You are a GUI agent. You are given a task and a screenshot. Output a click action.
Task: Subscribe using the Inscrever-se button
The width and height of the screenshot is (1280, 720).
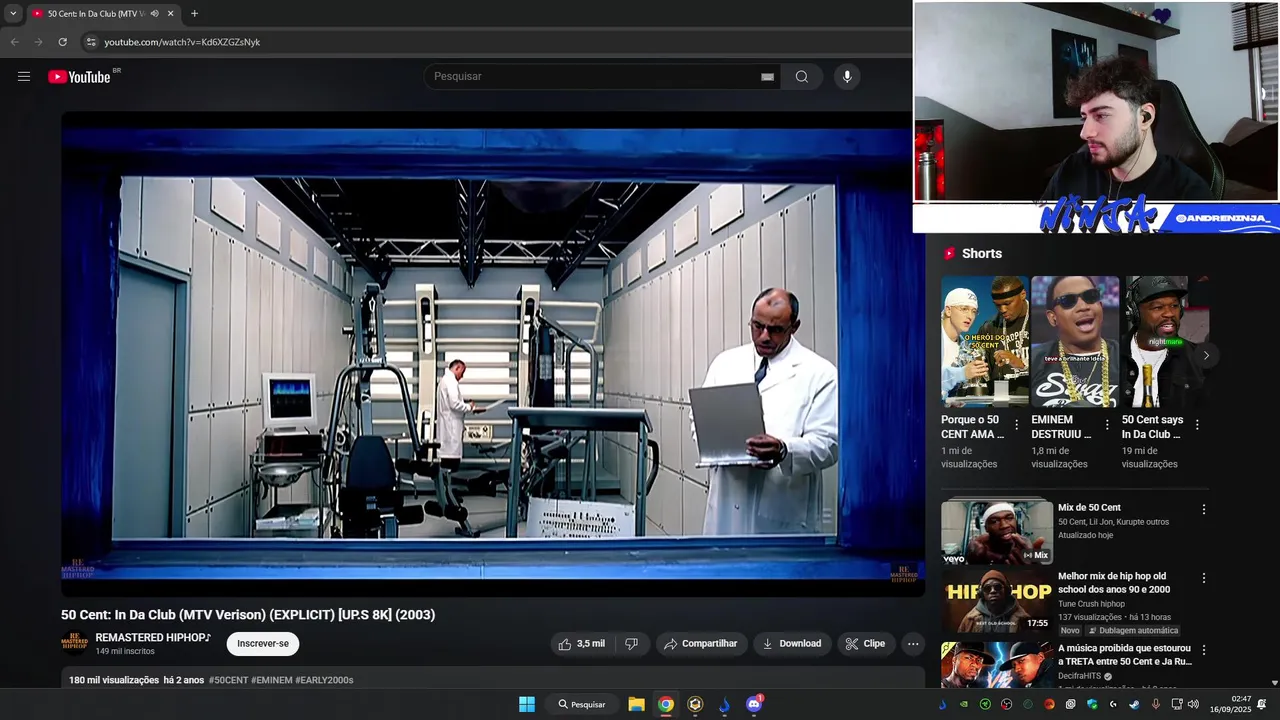[x=263, y=644]
